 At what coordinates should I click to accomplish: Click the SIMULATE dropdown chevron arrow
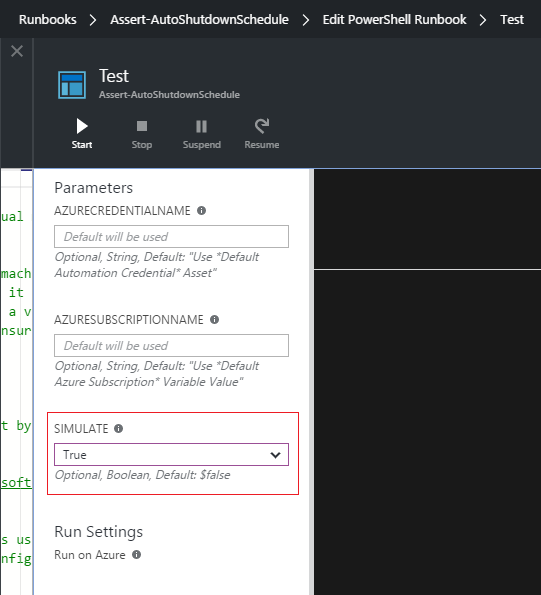click(x=275, y=455)
